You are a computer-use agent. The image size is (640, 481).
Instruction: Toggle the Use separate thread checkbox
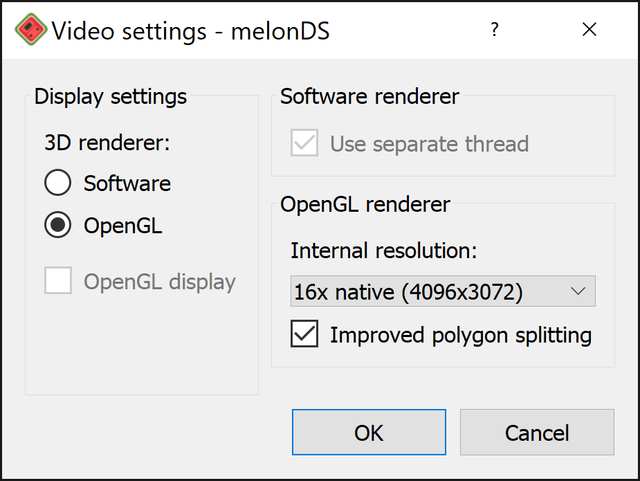(x=304, y=143)
